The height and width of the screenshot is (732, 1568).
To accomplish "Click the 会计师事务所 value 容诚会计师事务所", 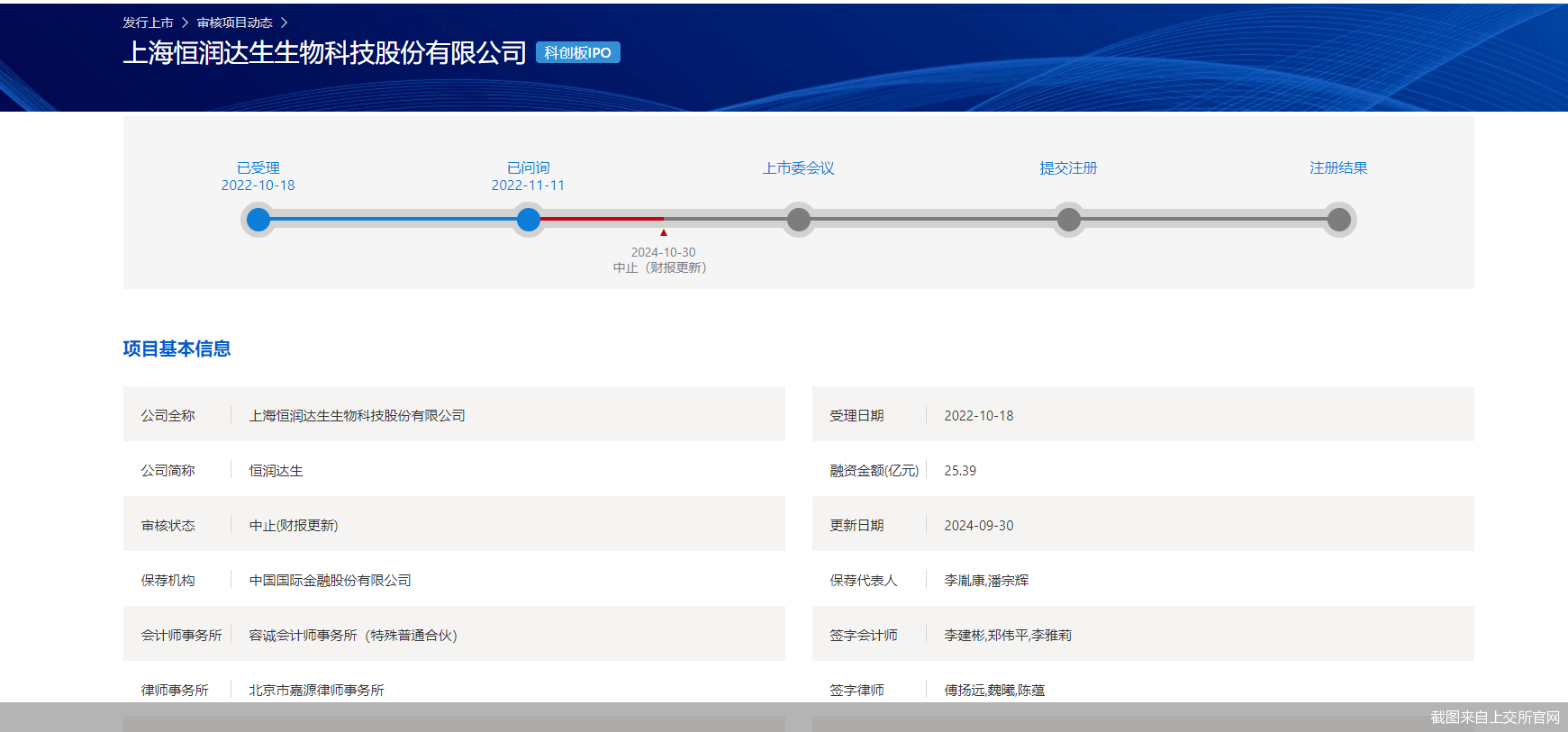I will click(353, 635).
